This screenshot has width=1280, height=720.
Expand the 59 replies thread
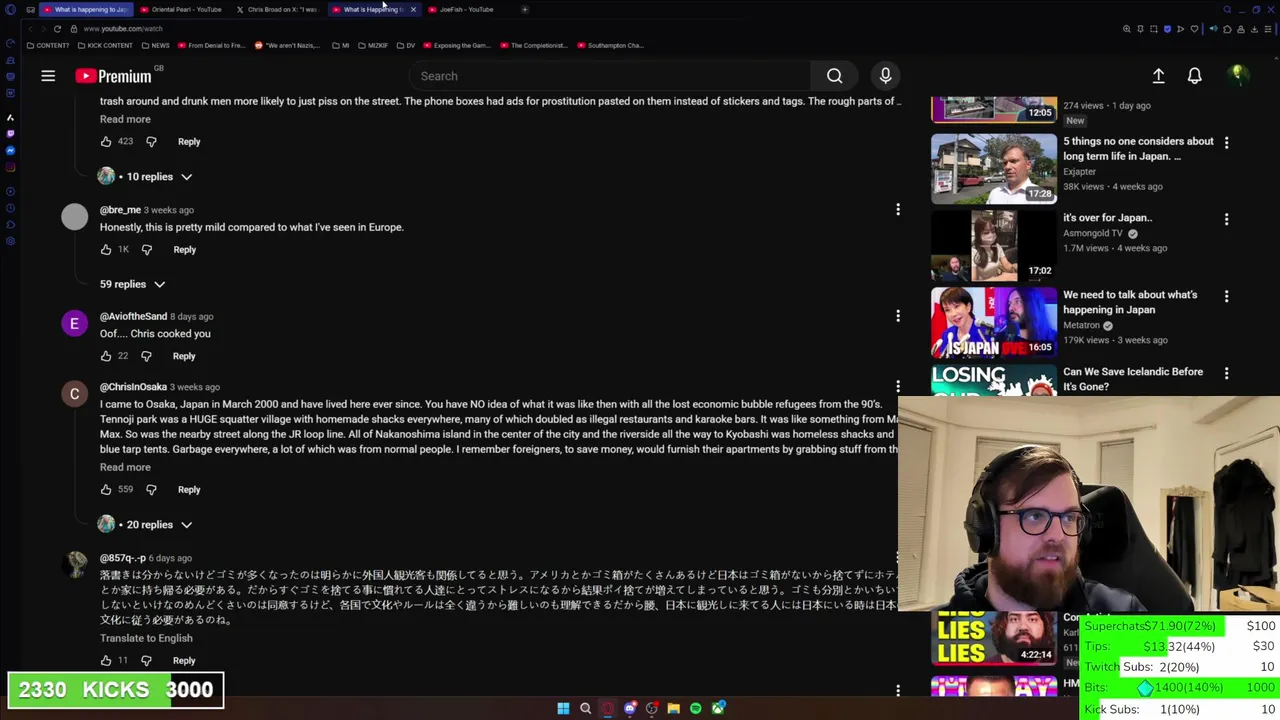point(132,284)
